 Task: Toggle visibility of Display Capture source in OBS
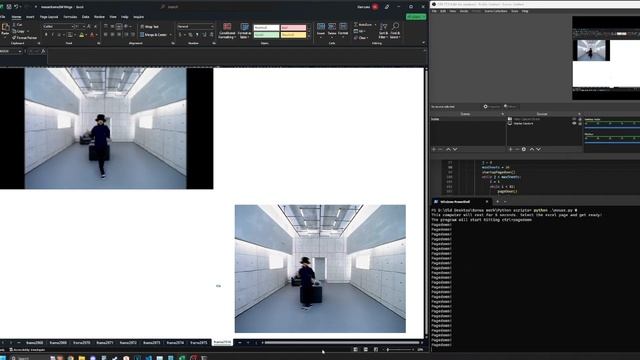[x=574, y=123]
